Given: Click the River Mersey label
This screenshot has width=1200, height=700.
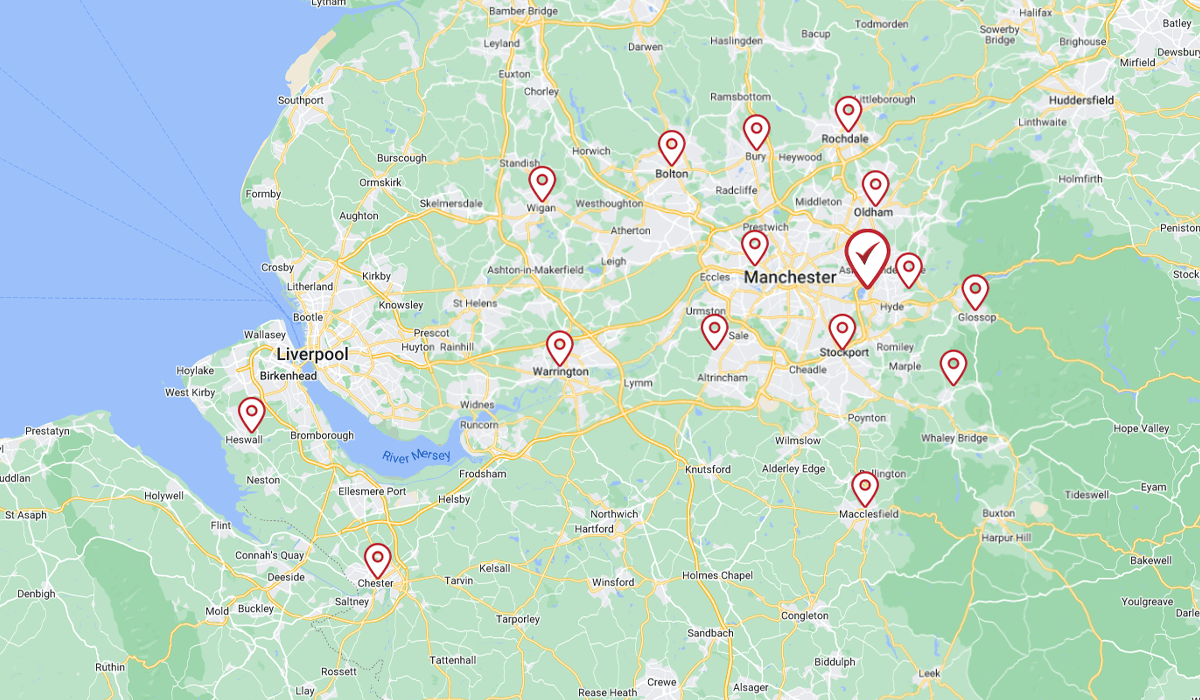Looking at the screenshot, I should [416, 456].
